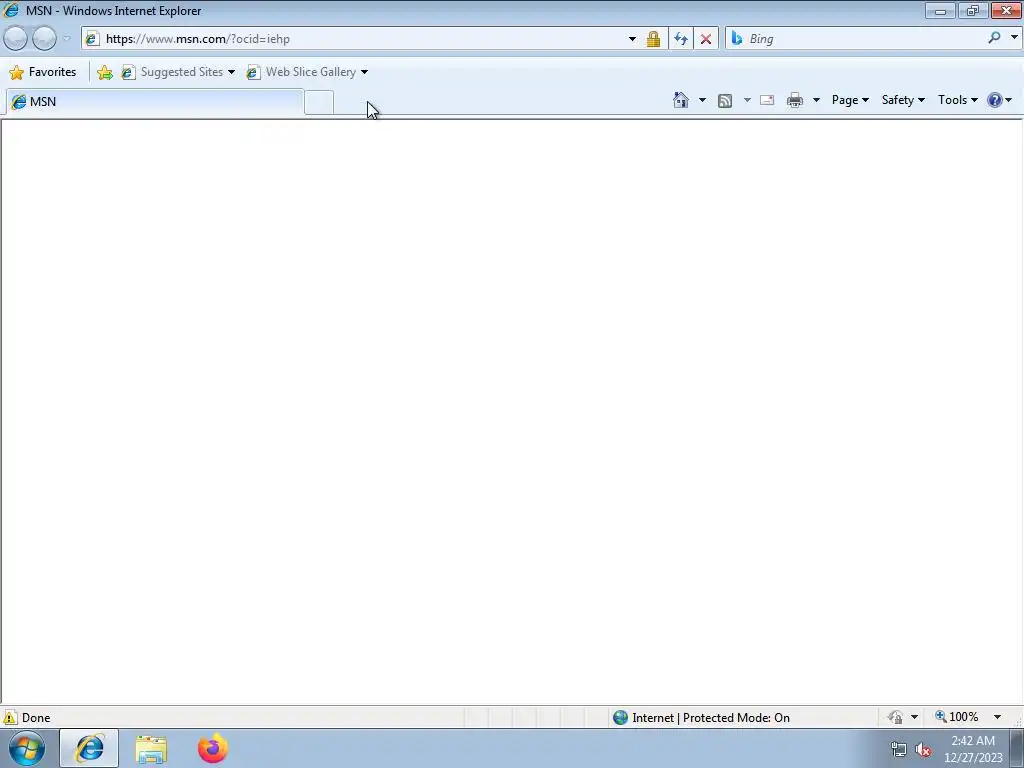Click the Show Desktop strip at taskbar end
Viewport: 1024px width, 768px height.
point(1017,748)
